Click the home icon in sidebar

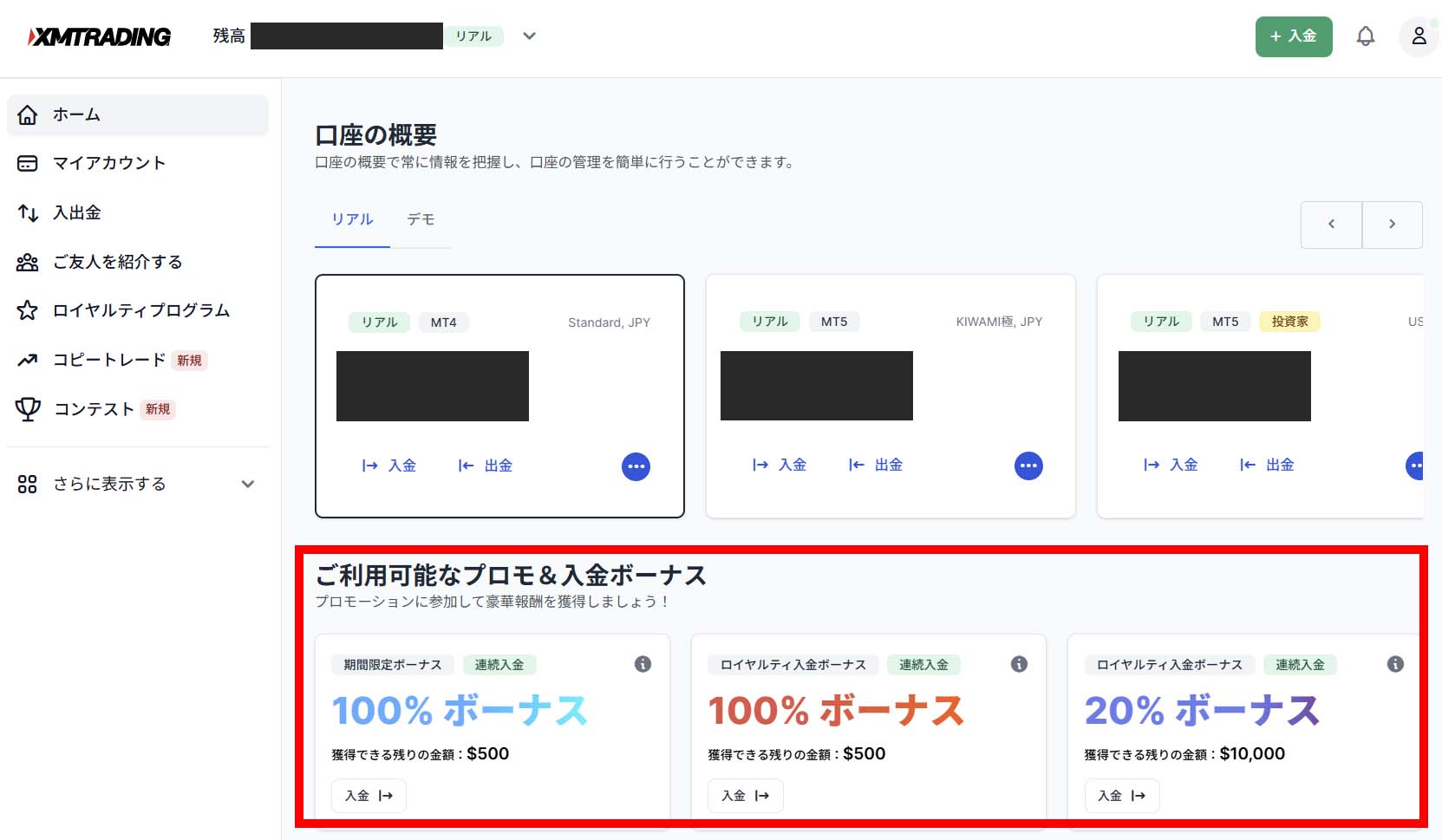pyautogui.click(x=28, y=114)
